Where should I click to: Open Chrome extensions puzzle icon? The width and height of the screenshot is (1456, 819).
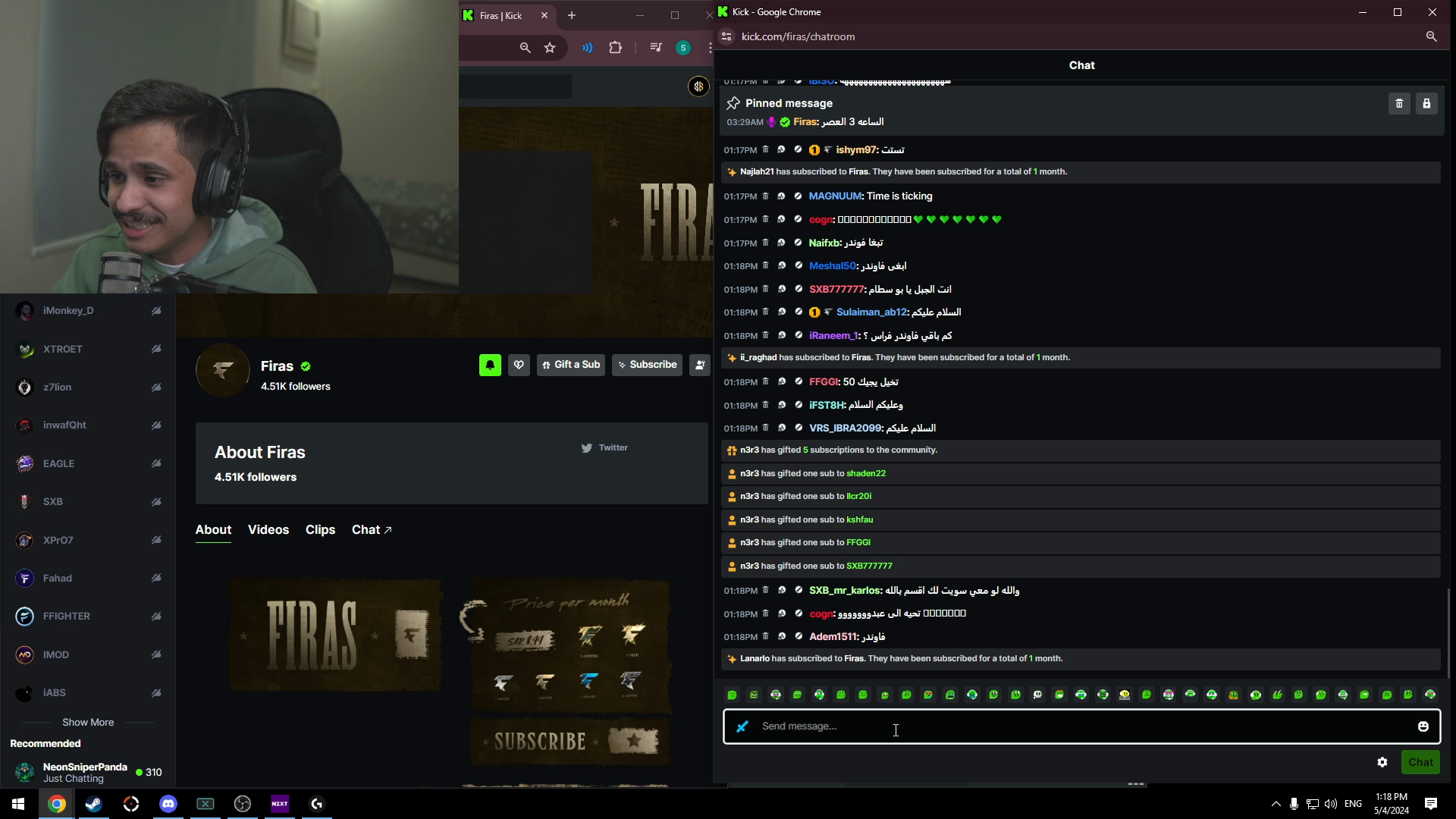point(615,48)
